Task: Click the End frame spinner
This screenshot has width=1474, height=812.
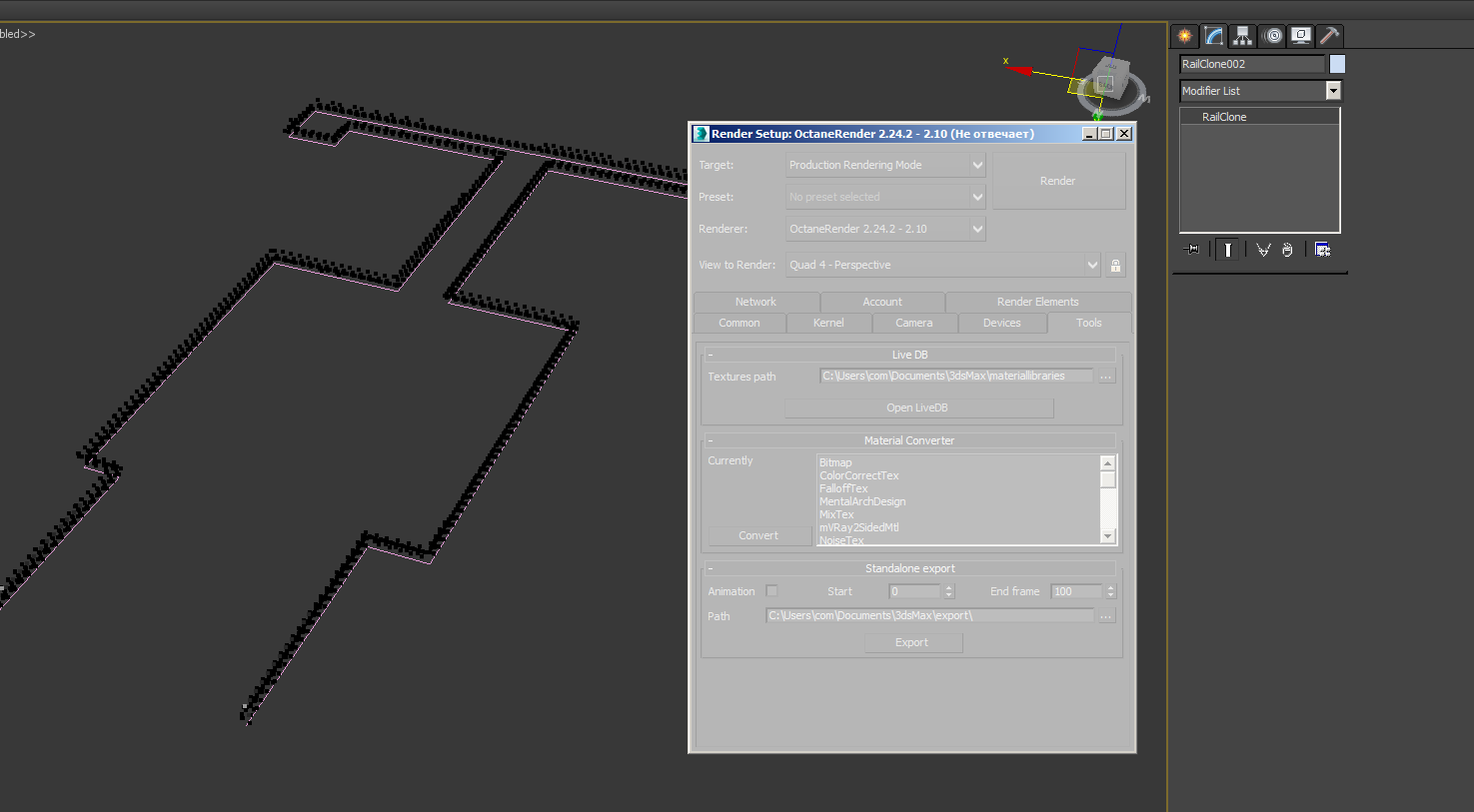Action: [x=1110, y=591]
